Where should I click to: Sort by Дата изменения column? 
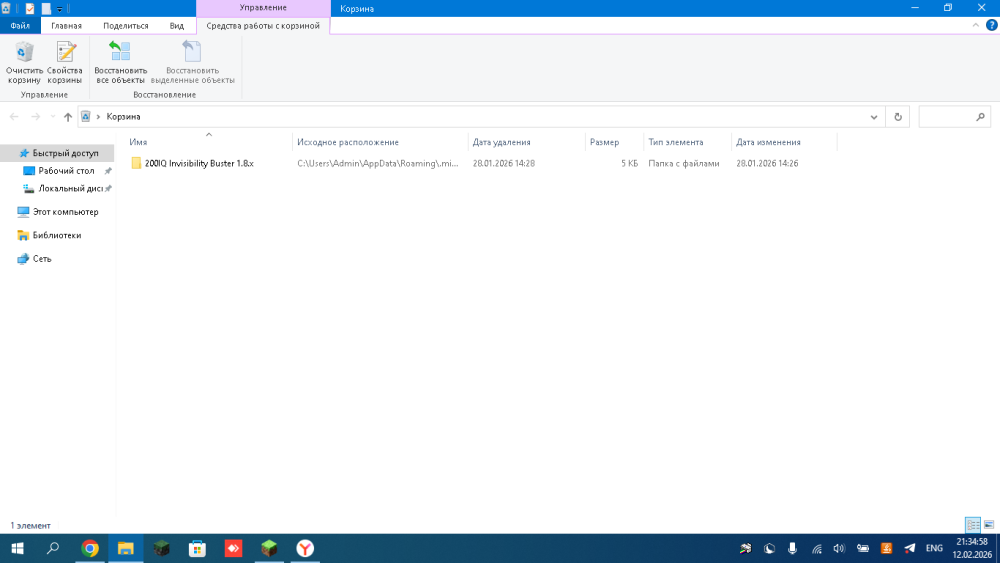(x=784, y=142)
